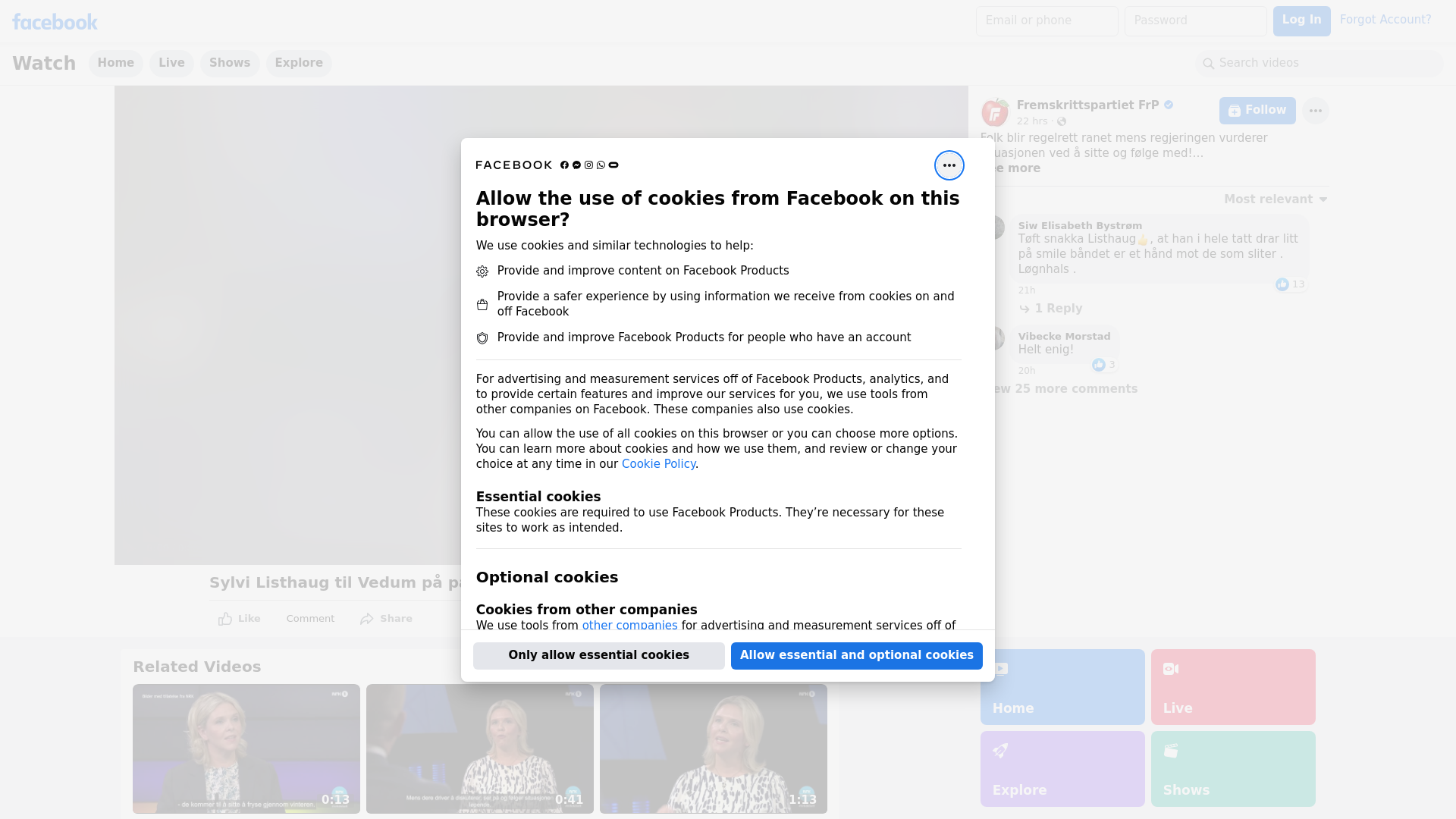The height and width of the screenshot is (819, 1456).
Task: Click the 22 hrs post timestamp
Action: coord(1032,121)
